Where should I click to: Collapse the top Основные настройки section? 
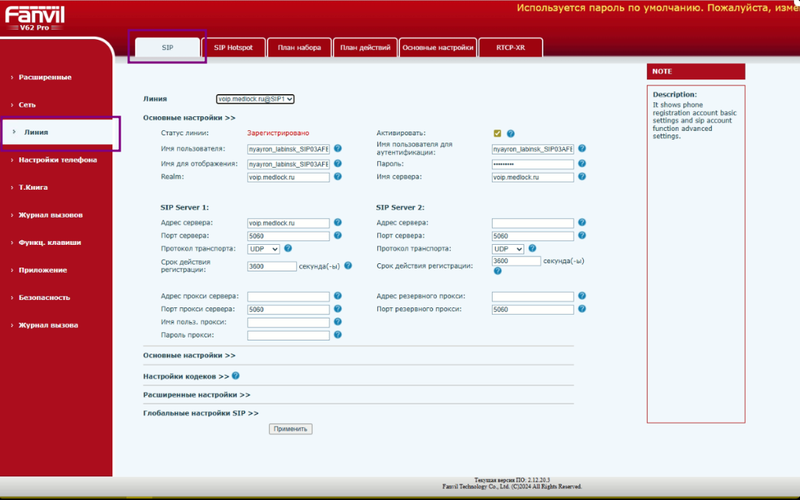coord(189,118)
